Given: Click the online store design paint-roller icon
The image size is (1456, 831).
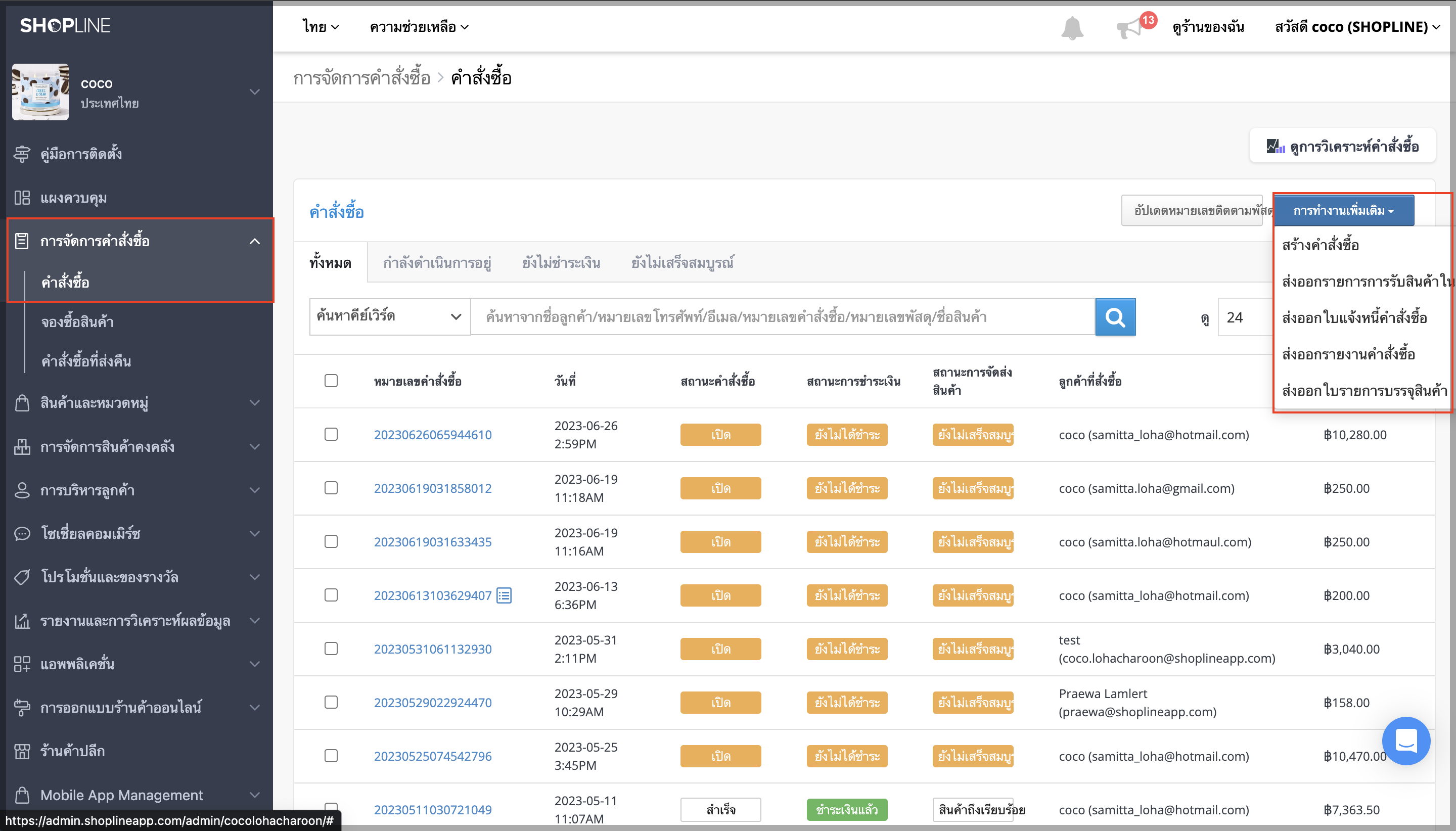Looking at the screenshot, I should 22,707.
